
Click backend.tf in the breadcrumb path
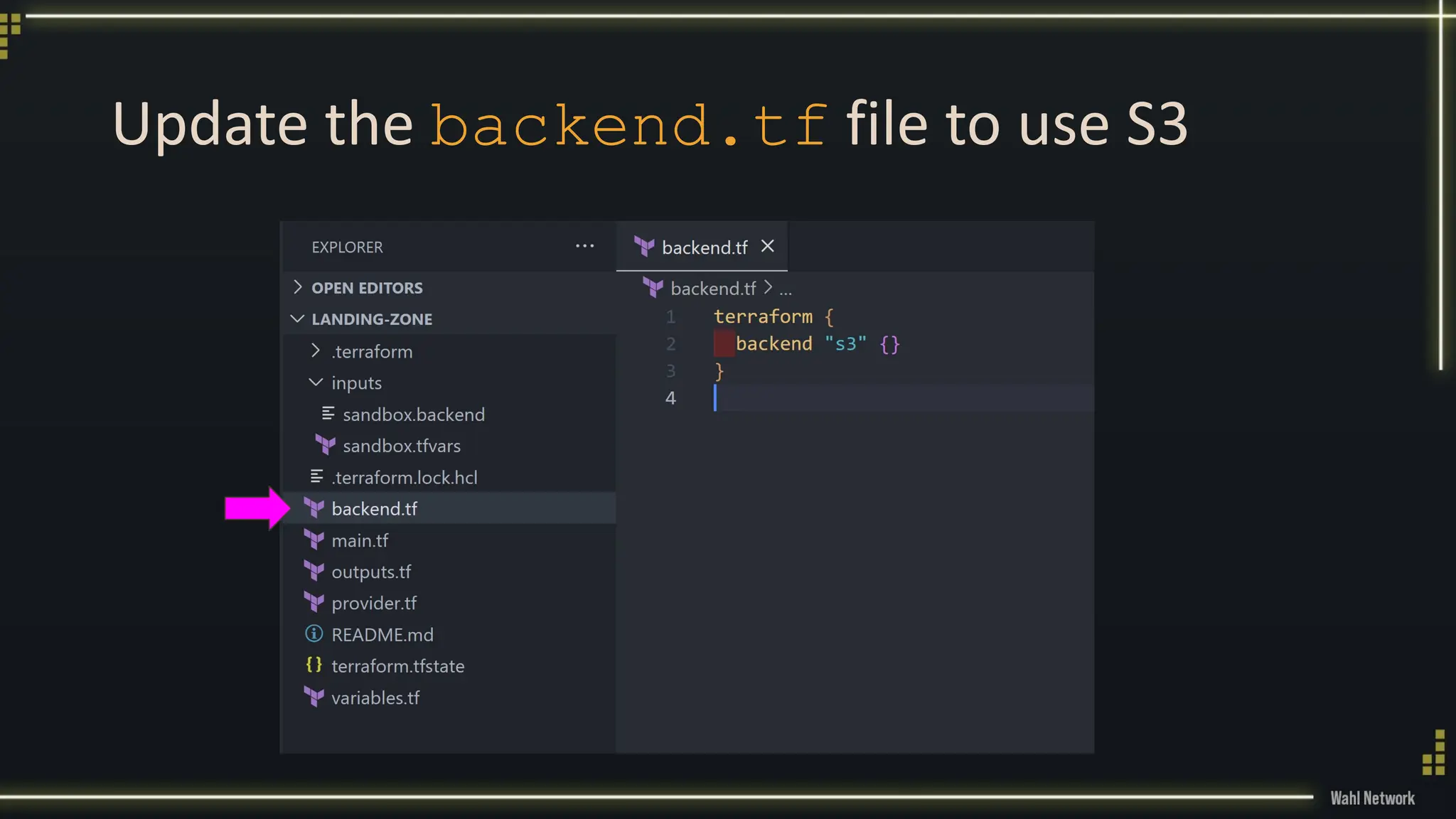[x=714, y=289]
